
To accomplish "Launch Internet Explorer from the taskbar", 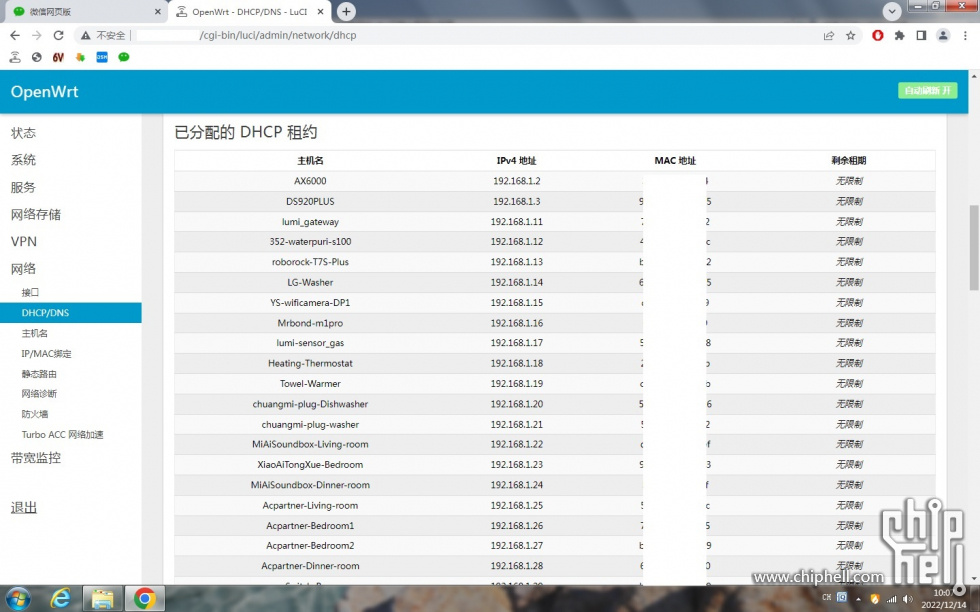I will point(61,598).
